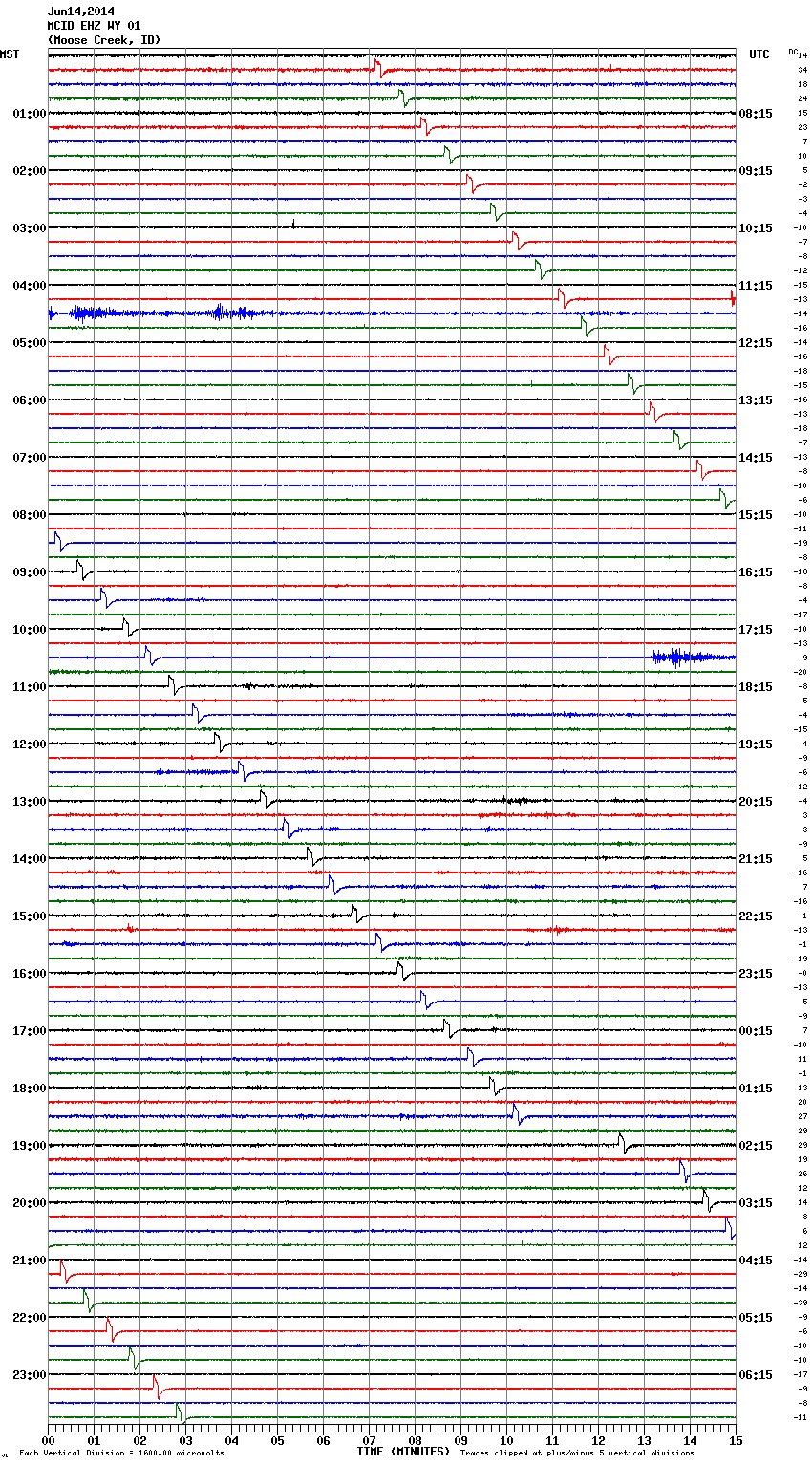The image size is (812, 1466).
Task: Select the 19:00 MST time label
Action: (x=30, y=1146)
